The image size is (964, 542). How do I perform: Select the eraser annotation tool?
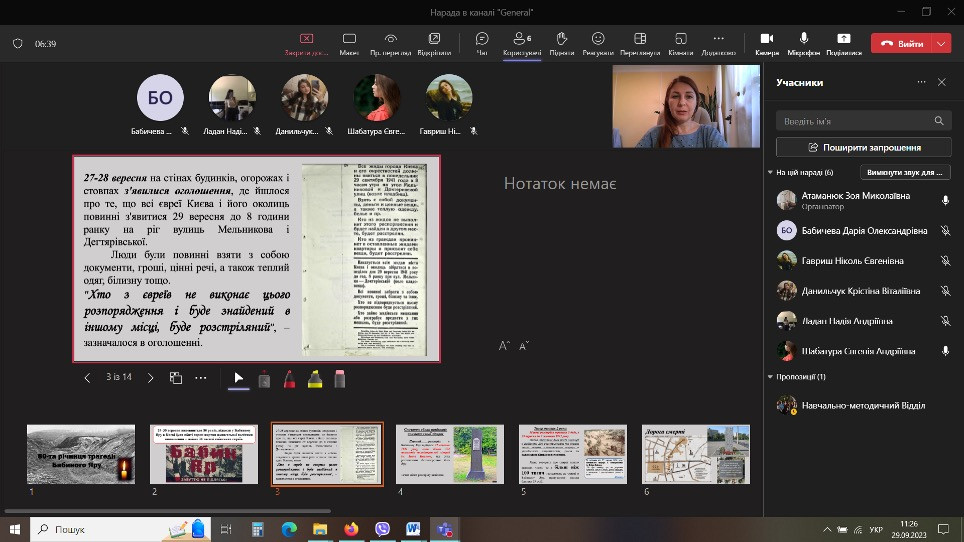coord(339,379)
